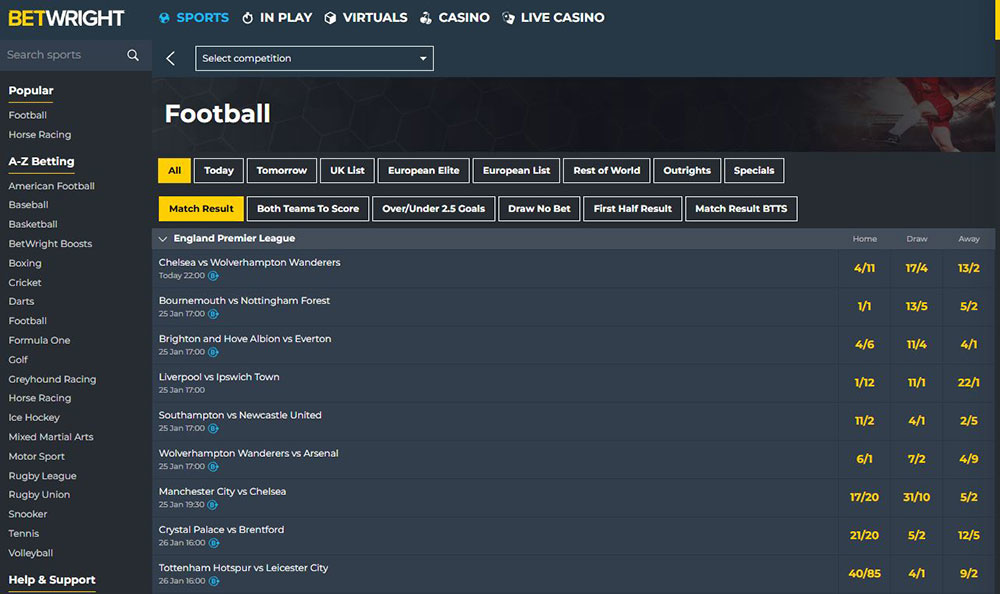Switch to the European List tab
The image size is (1000, 594).
[517, 170]
